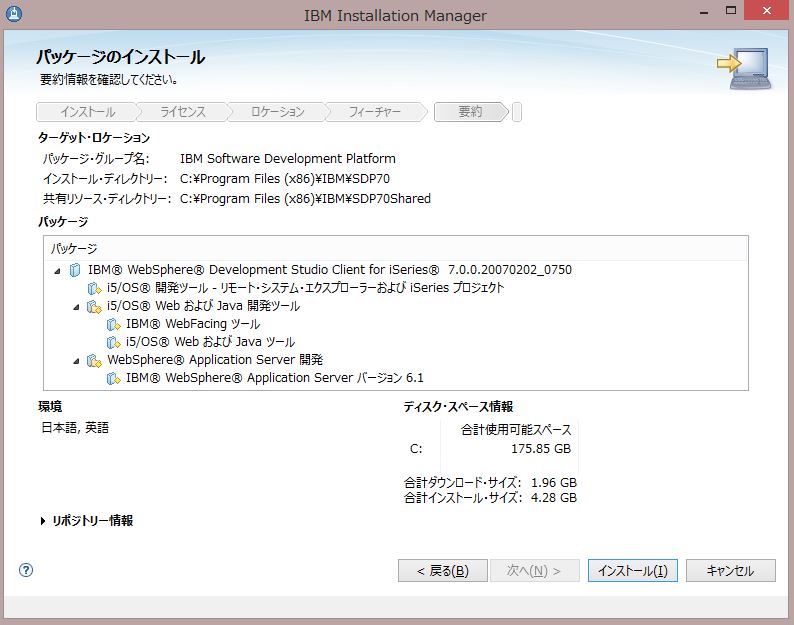Click the 戻る(B) back button
The width and height of the screenshot is (794, 625).
click(x=443, y=571)
